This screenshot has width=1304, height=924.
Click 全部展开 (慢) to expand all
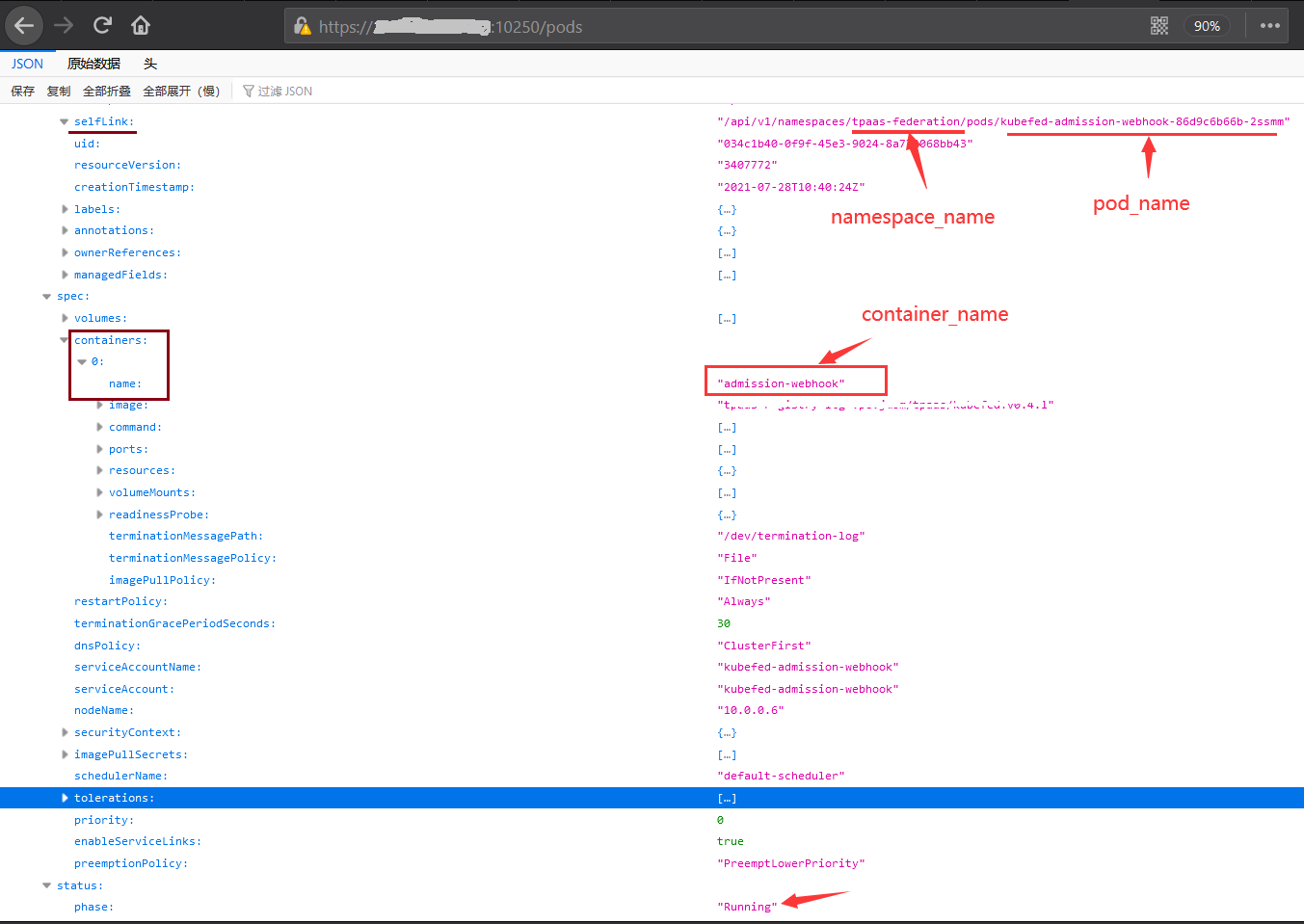coord(181,91)
